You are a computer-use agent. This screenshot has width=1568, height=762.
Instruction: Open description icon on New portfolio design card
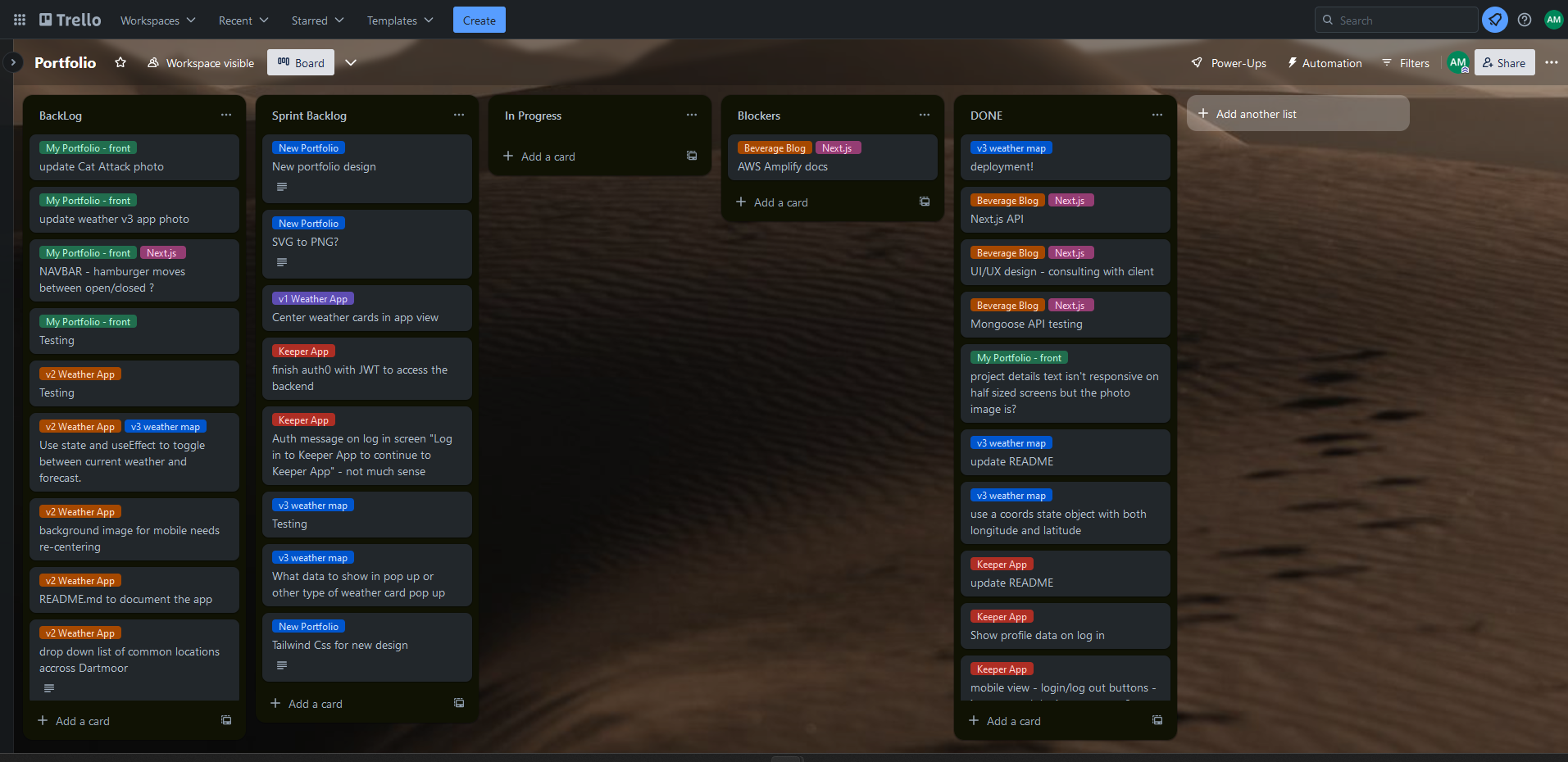(282, 187)
